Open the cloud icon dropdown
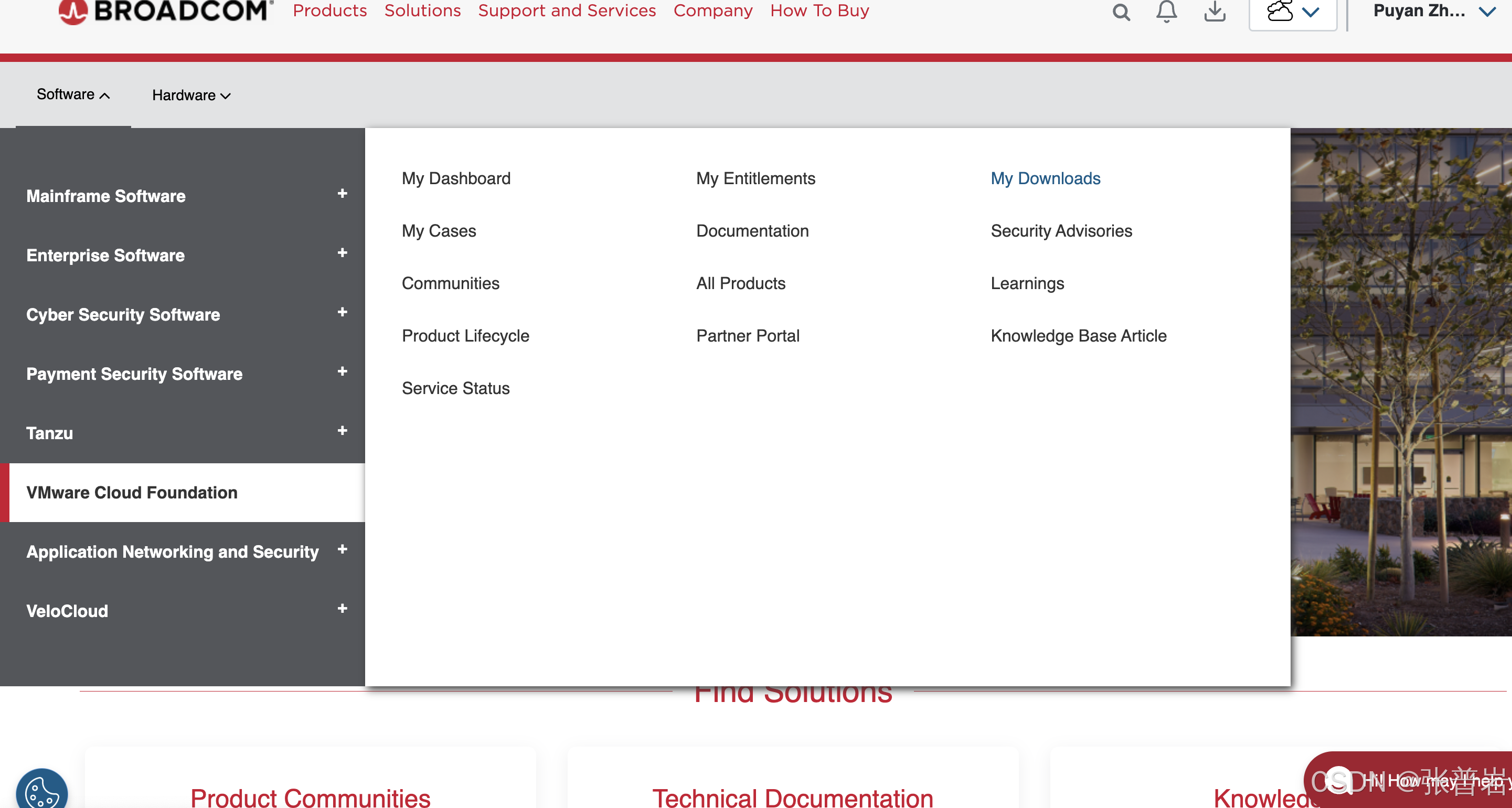1512x808 pixels. (1293, 12)
